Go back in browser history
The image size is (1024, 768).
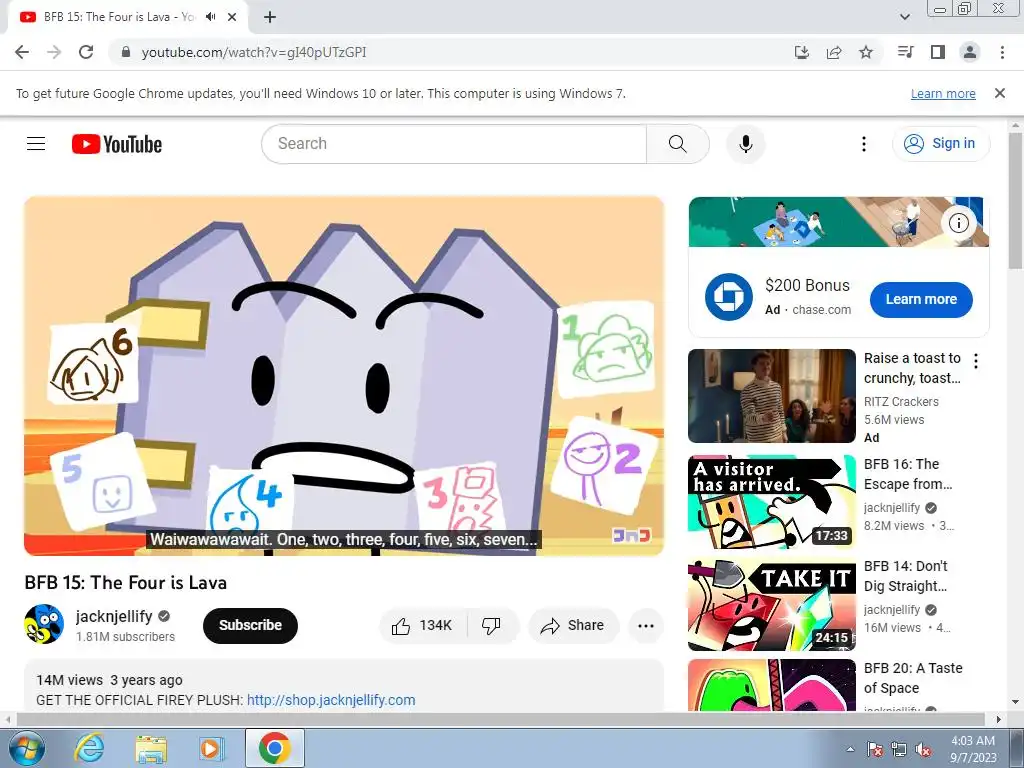(22, 52)
